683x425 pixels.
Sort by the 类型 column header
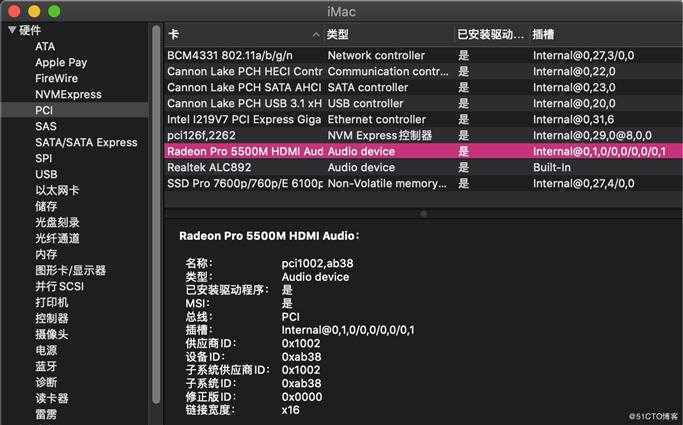pos(337,34)
